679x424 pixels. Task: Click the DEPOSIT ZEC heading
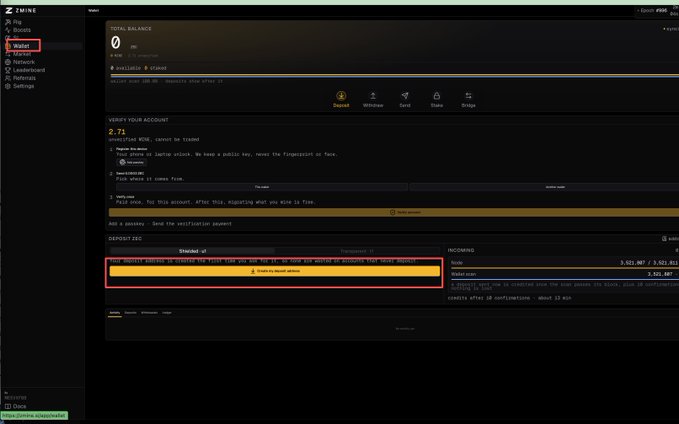point(125,239)
